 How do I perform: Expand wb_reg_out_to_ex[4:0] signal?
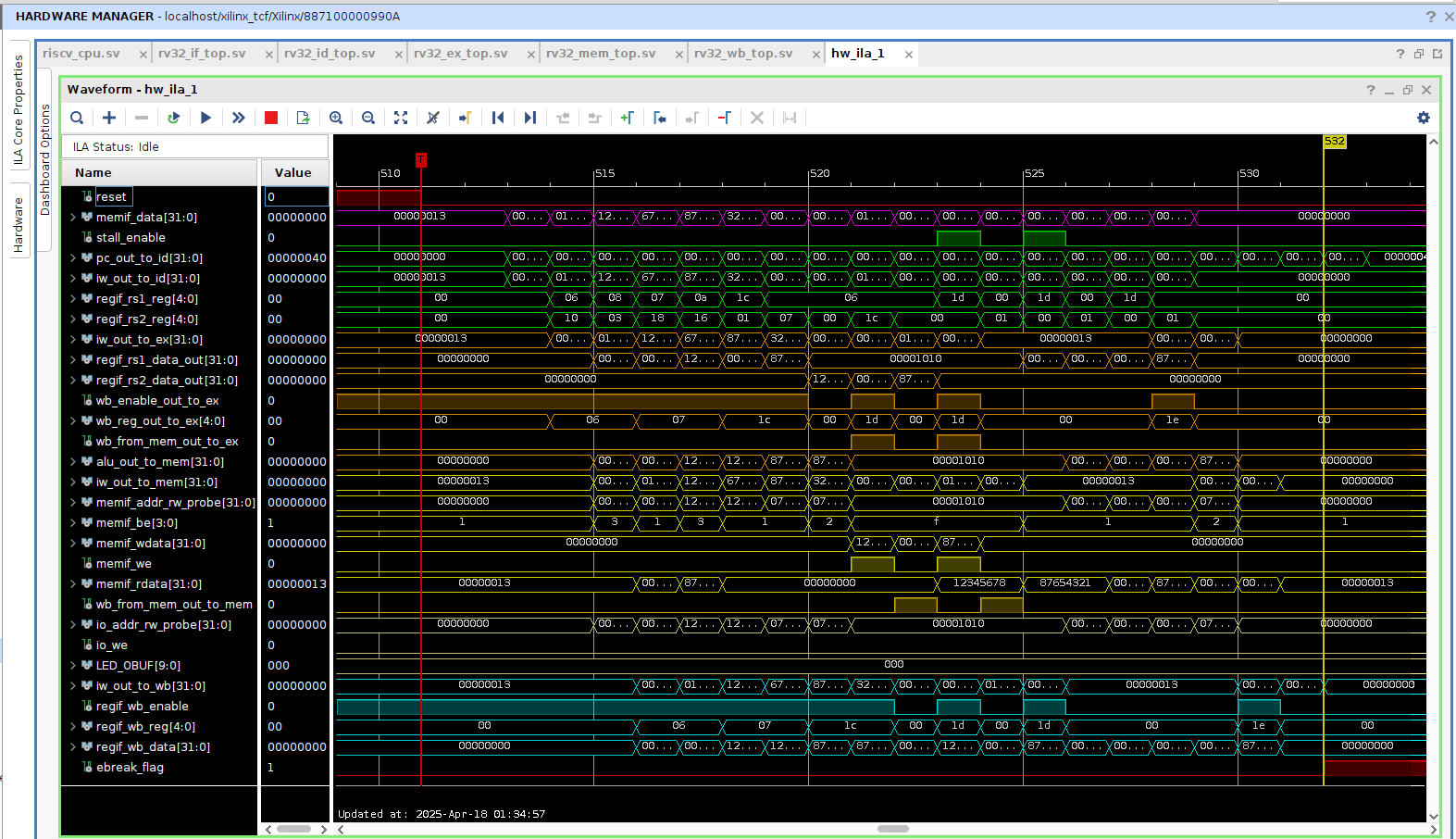click(73, 421)
